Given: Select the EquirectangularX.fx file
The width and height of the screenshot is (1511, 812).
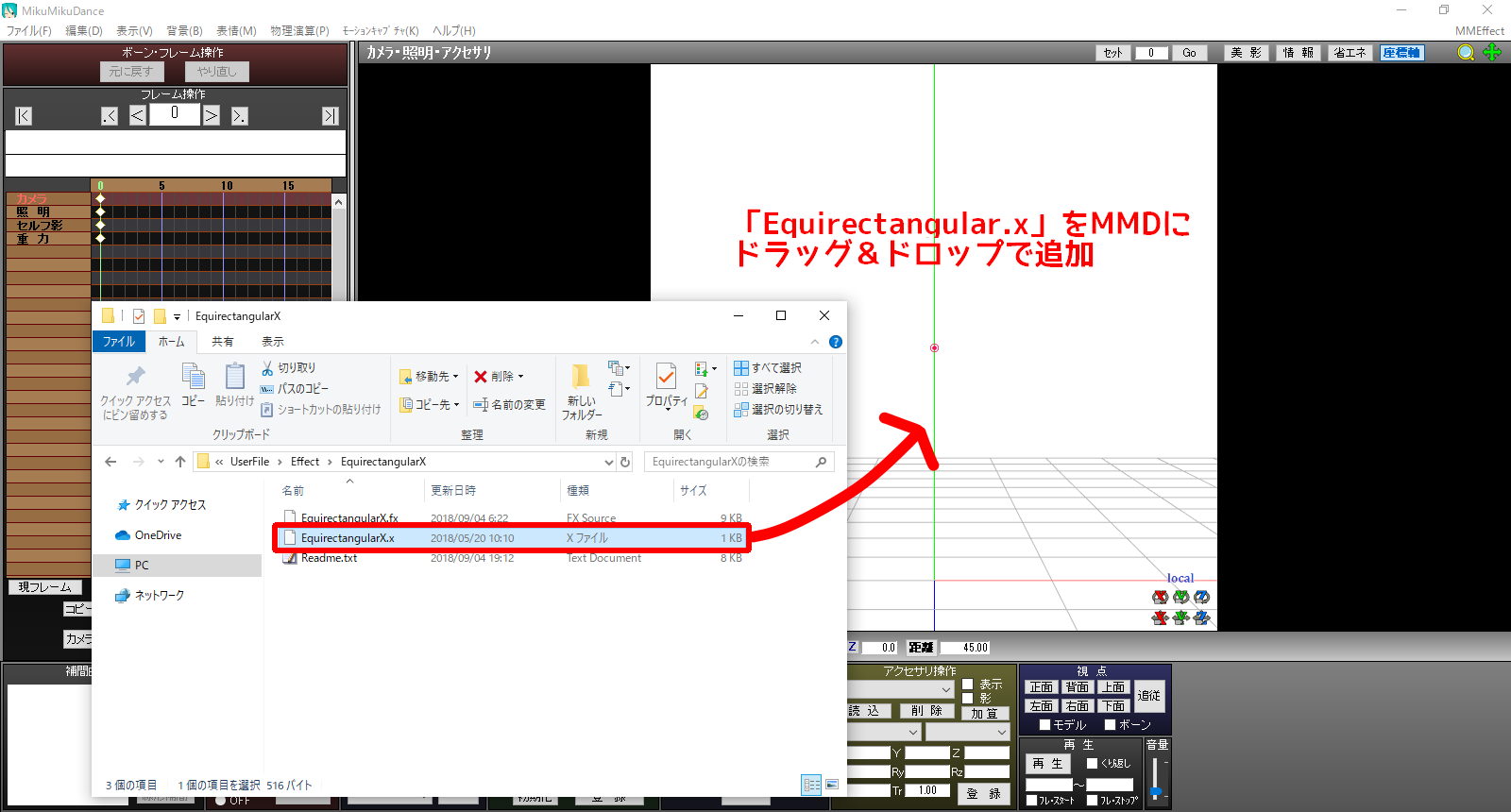Looking at the screenshot, I should (349, 518).
